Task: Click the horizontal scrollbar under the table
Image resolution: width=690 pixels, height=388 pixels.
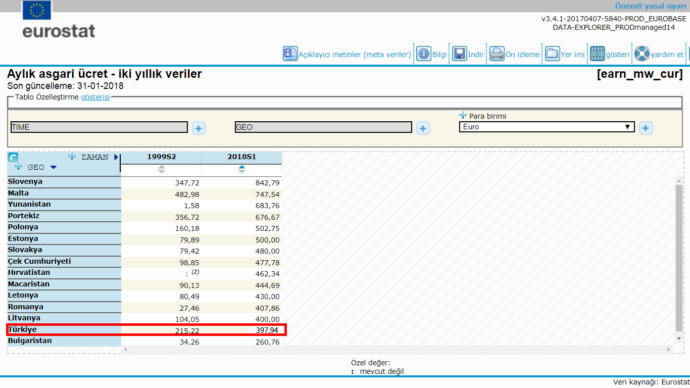Action: pyautogui.click(x=397, y=349)
